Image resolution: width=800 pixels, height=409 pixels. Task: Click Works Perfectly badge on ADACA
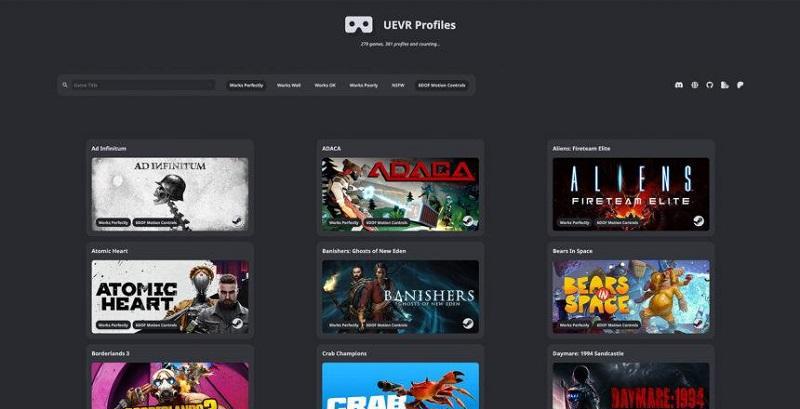(x=344, y=223)
